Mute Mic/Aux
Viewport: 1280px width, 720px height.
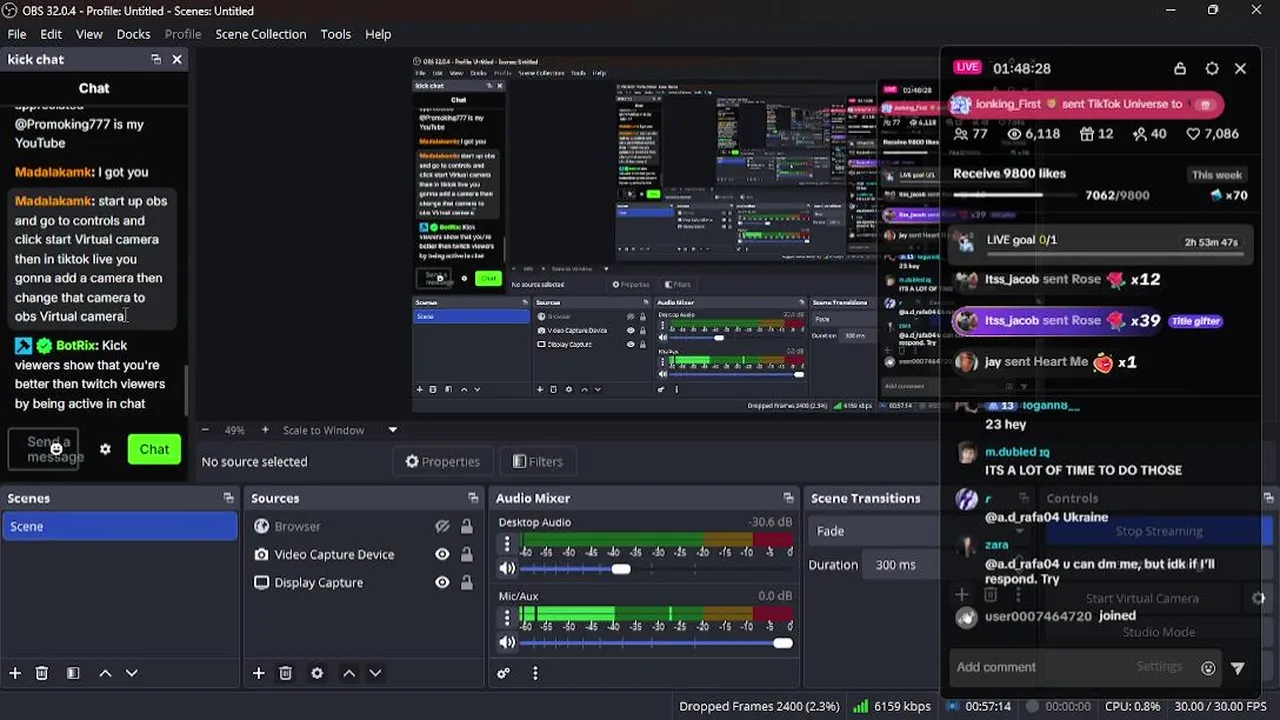[x=507, y=642]
